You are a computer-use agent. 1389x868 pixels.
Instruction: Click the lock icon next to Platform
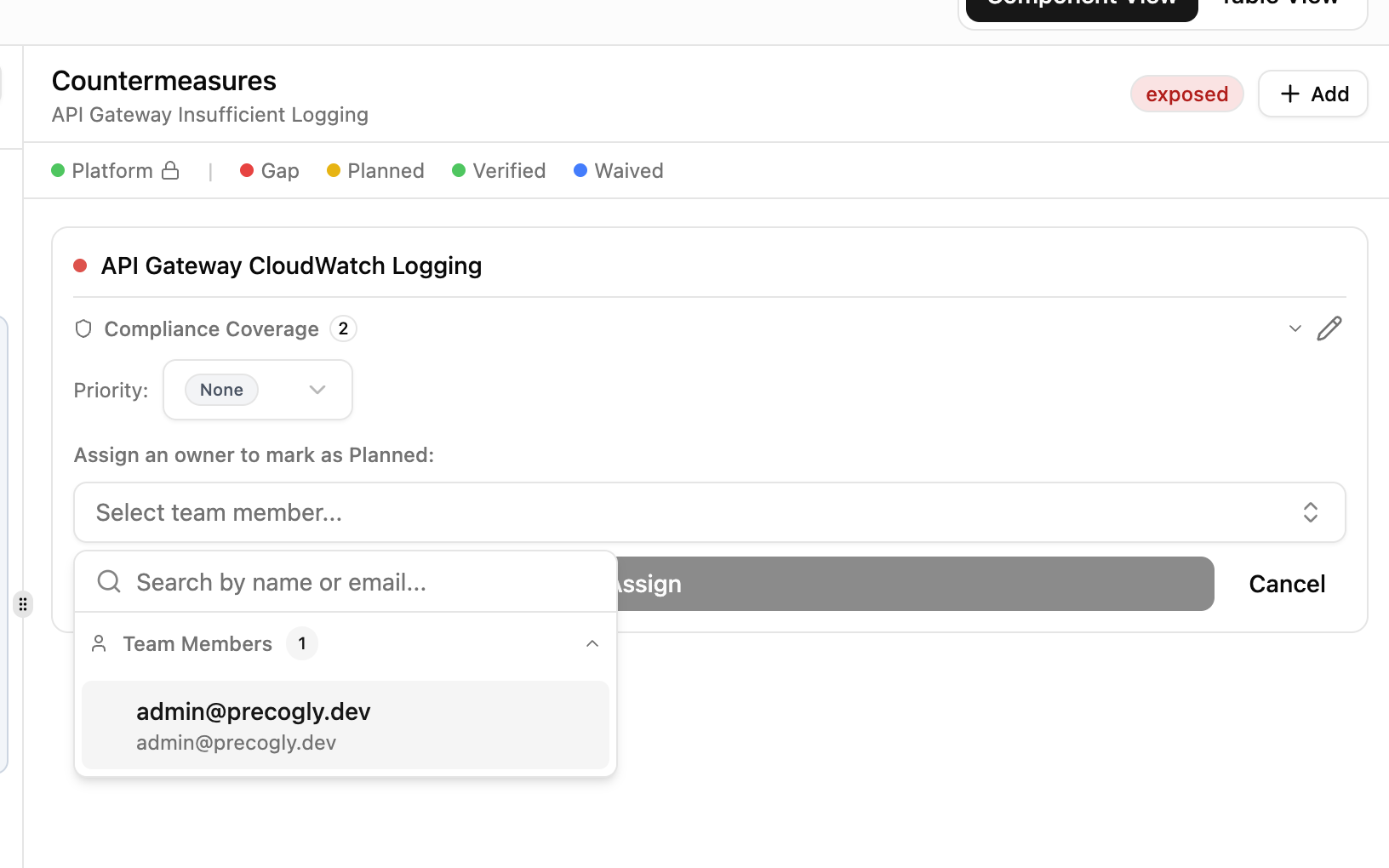tap(170, 170)
